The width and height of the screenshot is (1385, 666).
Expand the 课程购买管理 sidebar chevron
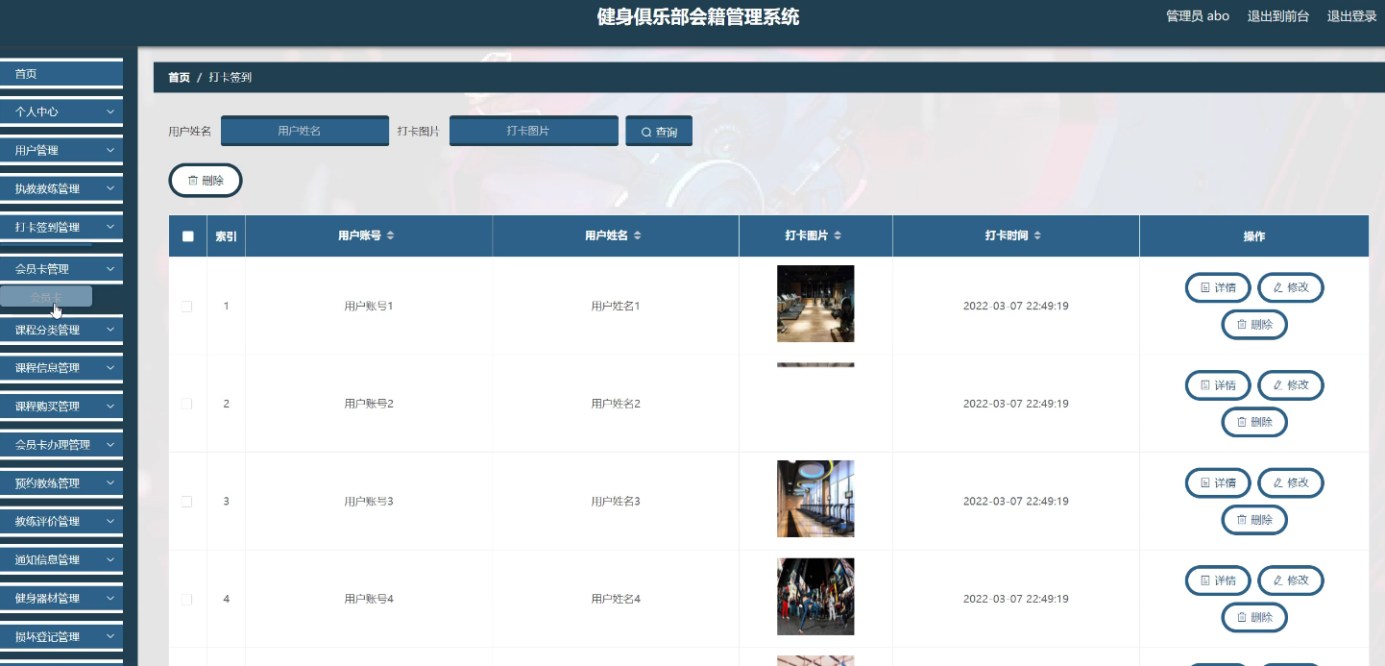[110, 406]
